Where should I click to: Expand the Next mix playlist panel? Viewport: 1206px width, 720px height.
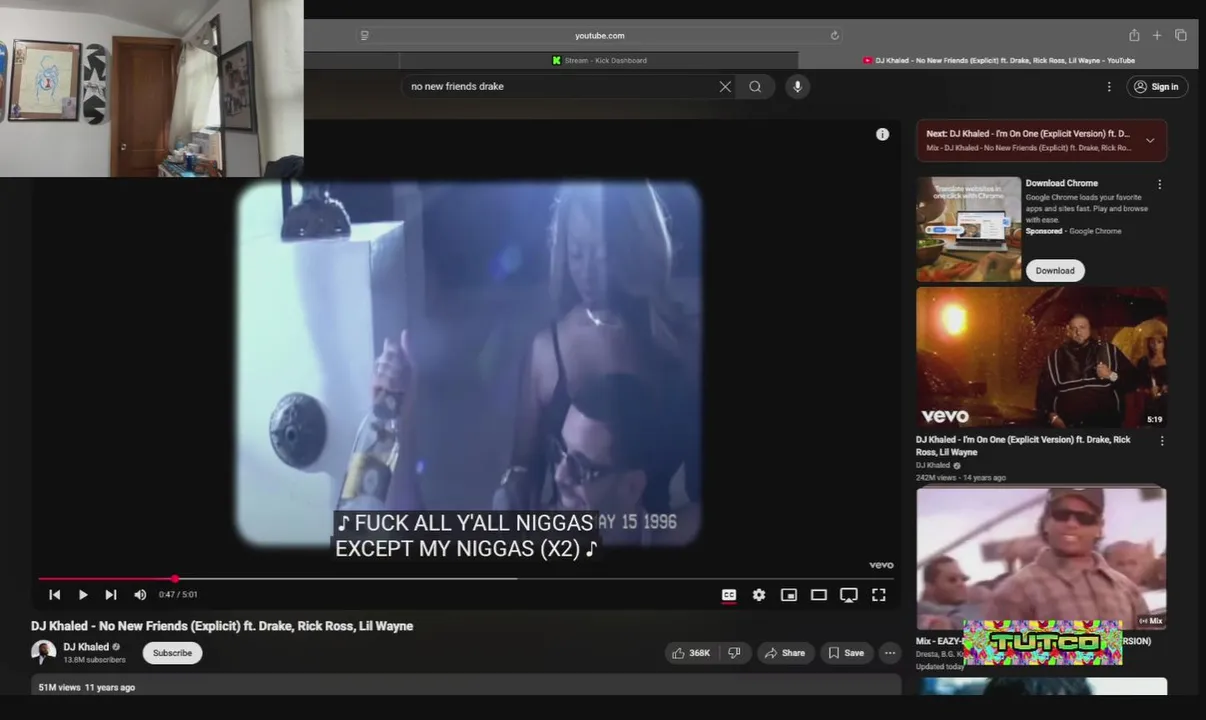coord(1150,140)
